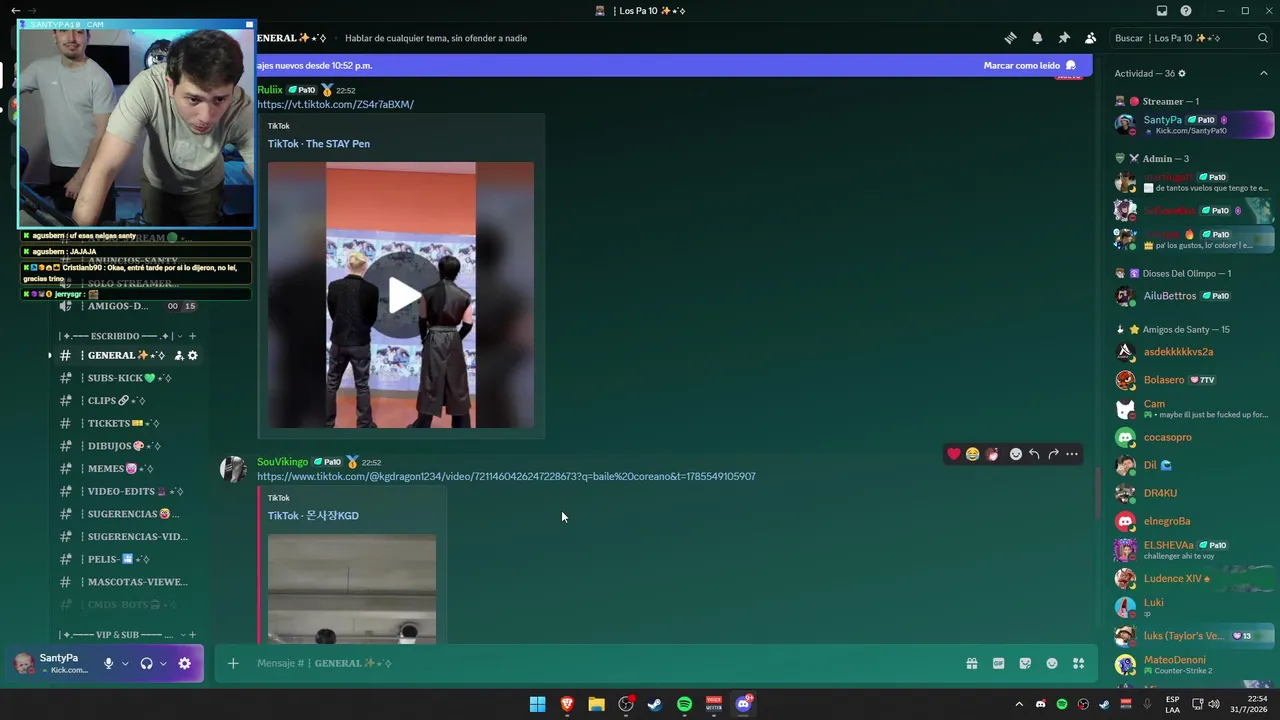The height and width of the screenshot is (720, 1280).
Task: Open SantyPa streamer member entry
Action: click(x=1193, y=124)
